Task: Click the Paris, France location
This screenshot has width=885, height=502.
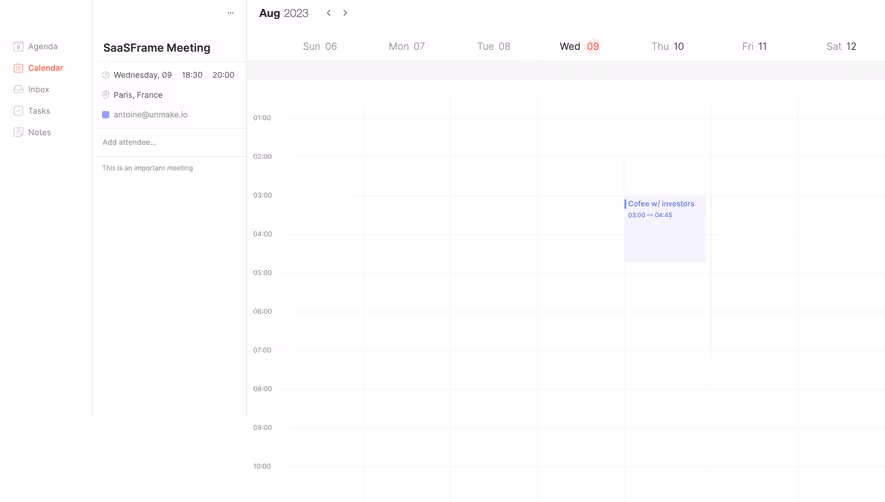Action: point(138,95)
